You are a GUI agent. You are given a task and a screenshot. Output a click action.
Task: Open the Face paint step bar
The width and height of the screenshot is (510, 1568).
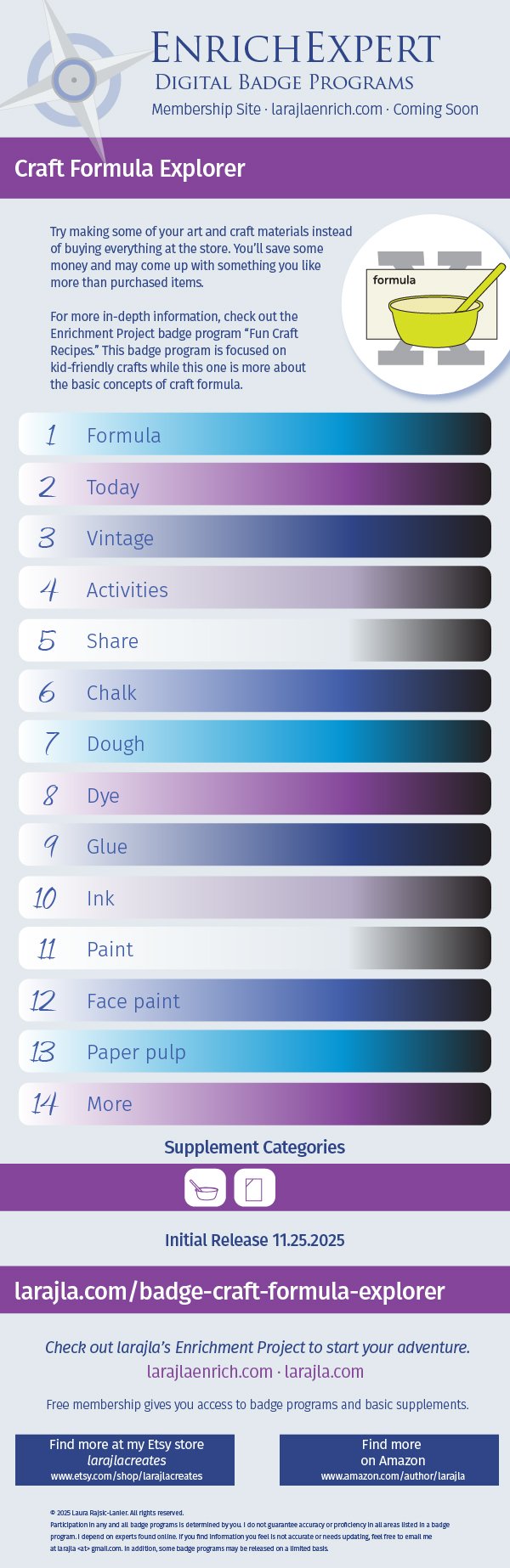254,1001
